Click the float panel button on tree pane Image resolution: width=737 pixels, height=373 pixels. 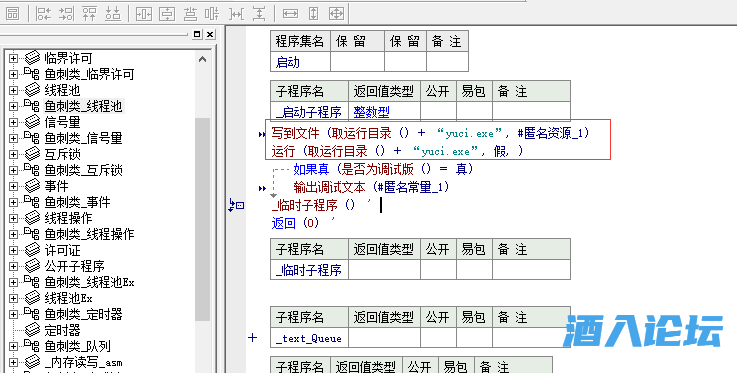tap(197, 34)
